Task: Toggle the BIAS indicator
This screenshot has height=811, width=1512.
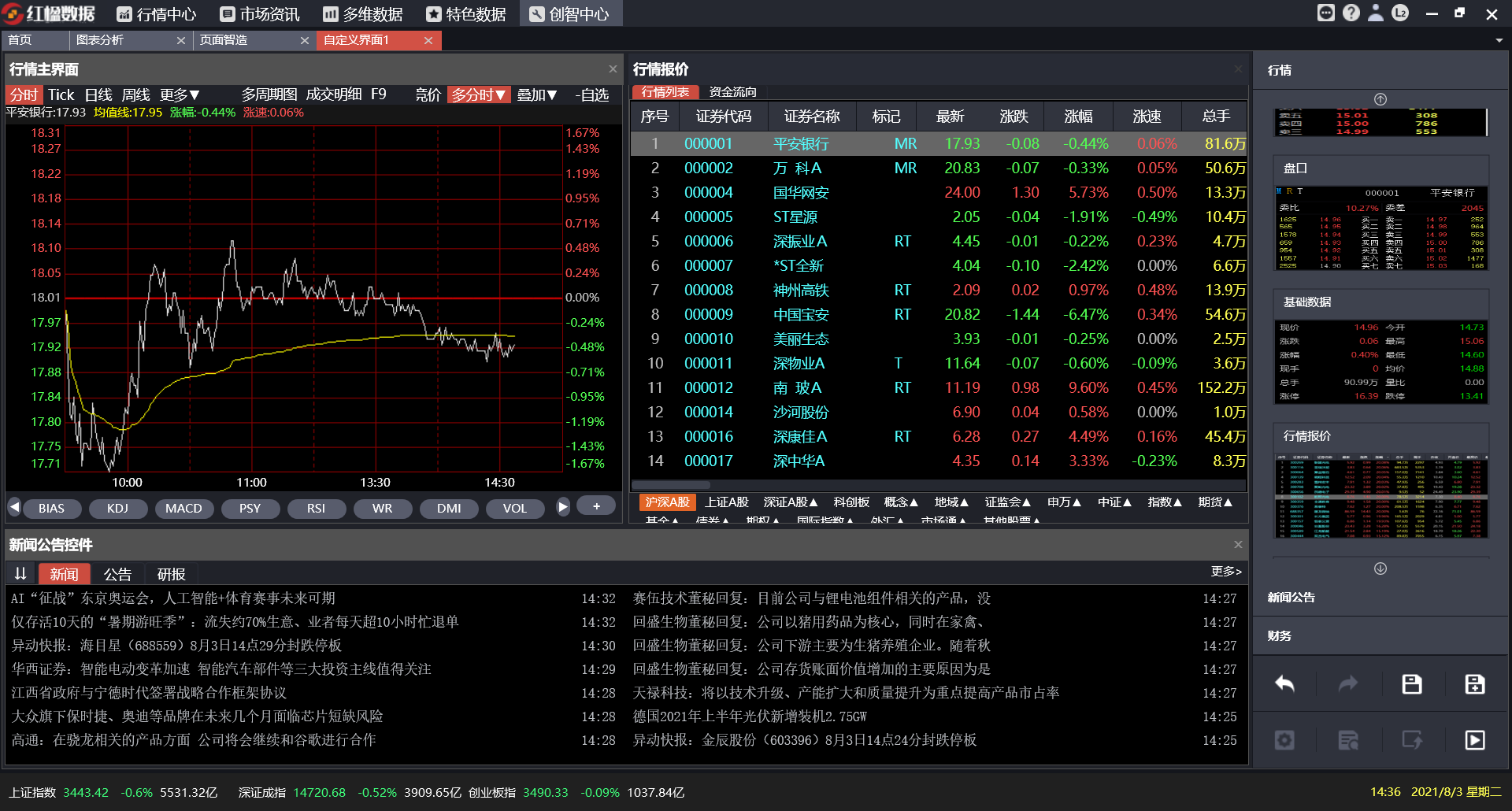Action: pos(51,508)
